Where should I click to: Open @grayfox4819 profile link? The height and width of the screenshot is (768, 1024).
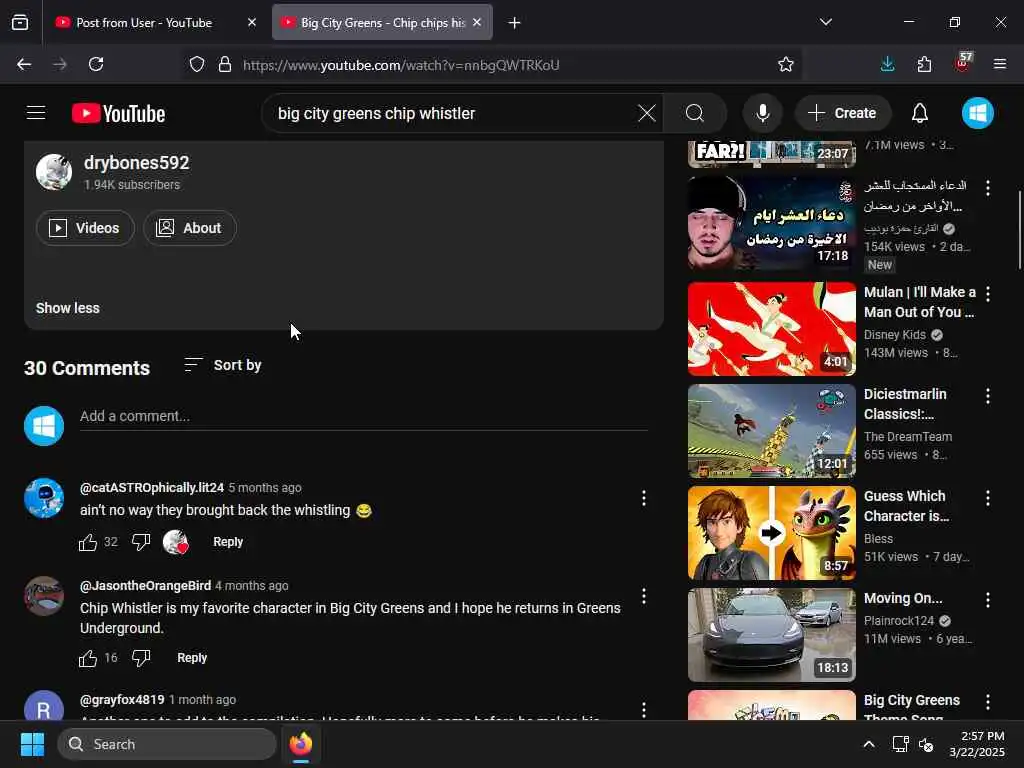pyautogui.click(x=122, y=700)
